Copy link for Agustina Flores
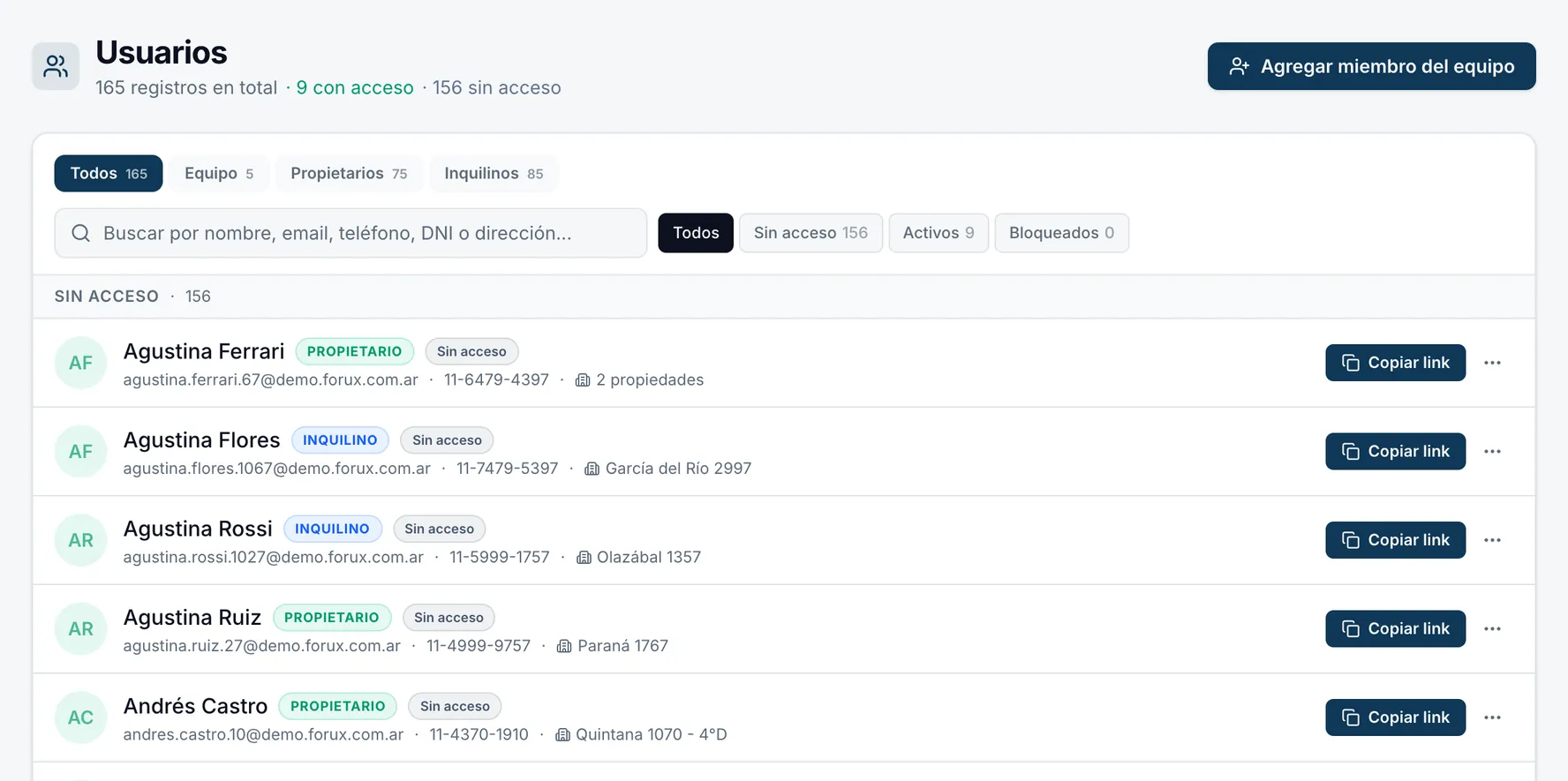The height and width of the screenshot is (781, 1568). click(1395, 451)
